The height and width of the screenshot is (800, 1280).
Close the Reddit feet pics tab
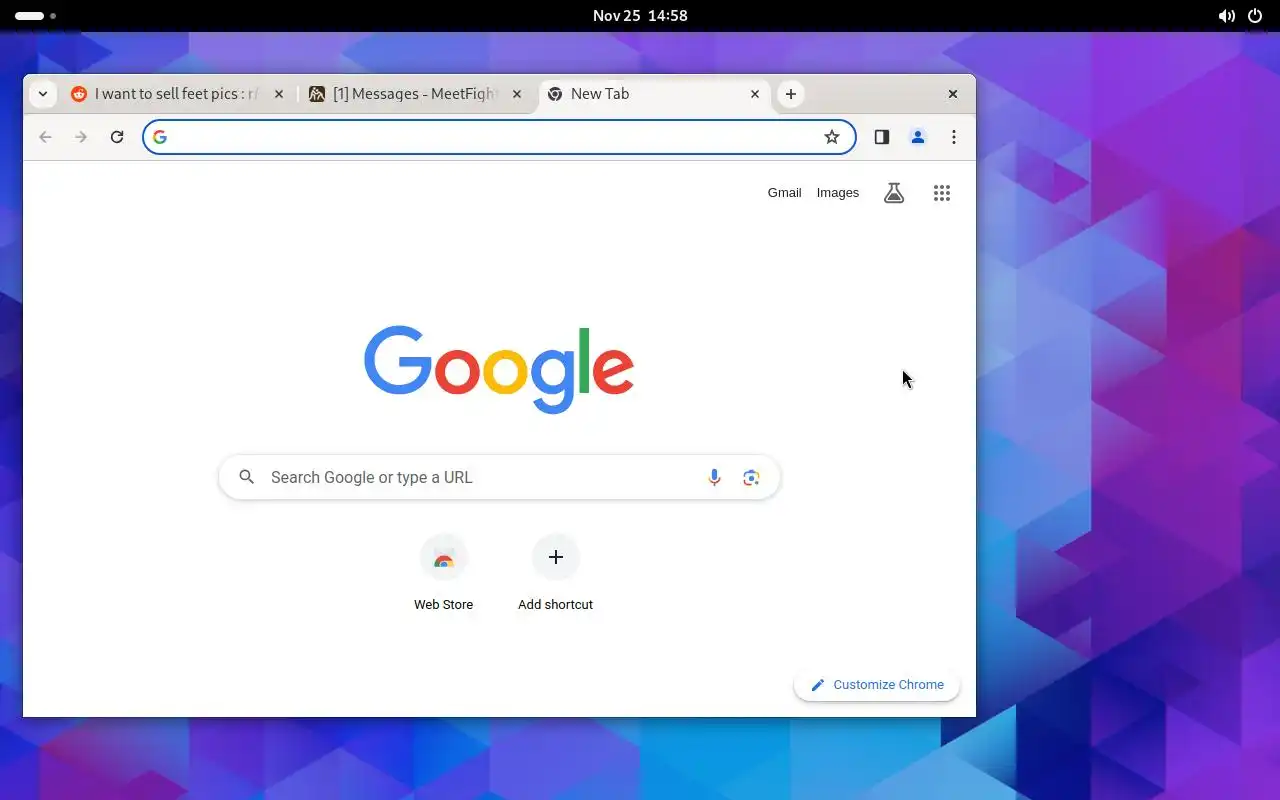279,94
